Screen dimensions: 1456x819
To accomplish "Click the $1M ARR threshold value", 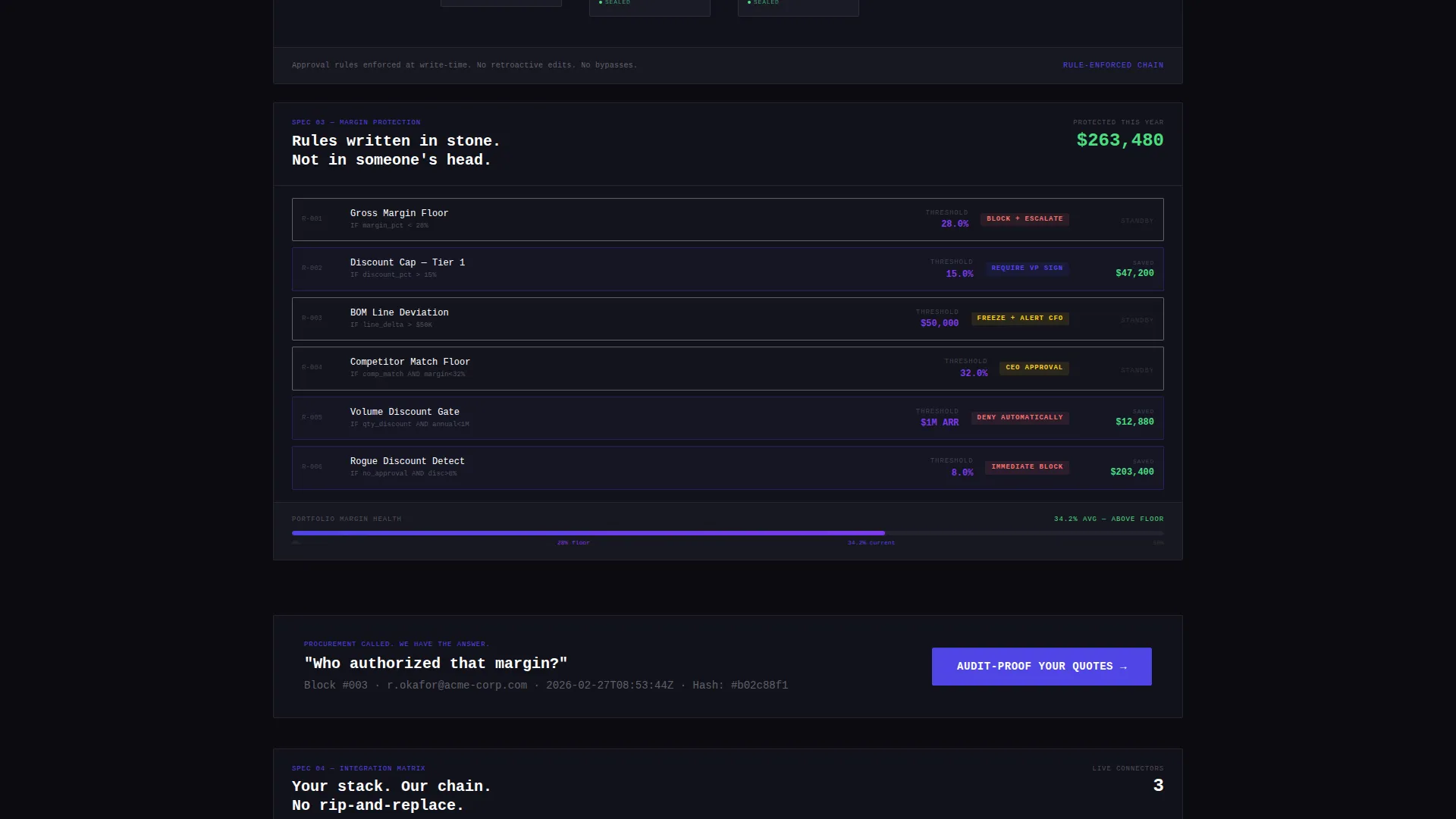I will click(x=940, y=423).
